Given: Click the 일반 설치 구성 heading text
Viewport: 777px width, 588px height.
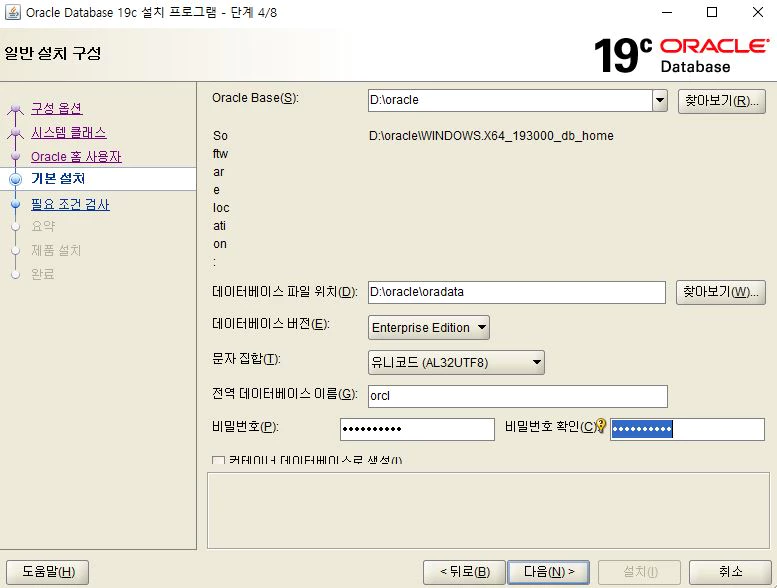Looking at the screenshot, I should (53, 53).
